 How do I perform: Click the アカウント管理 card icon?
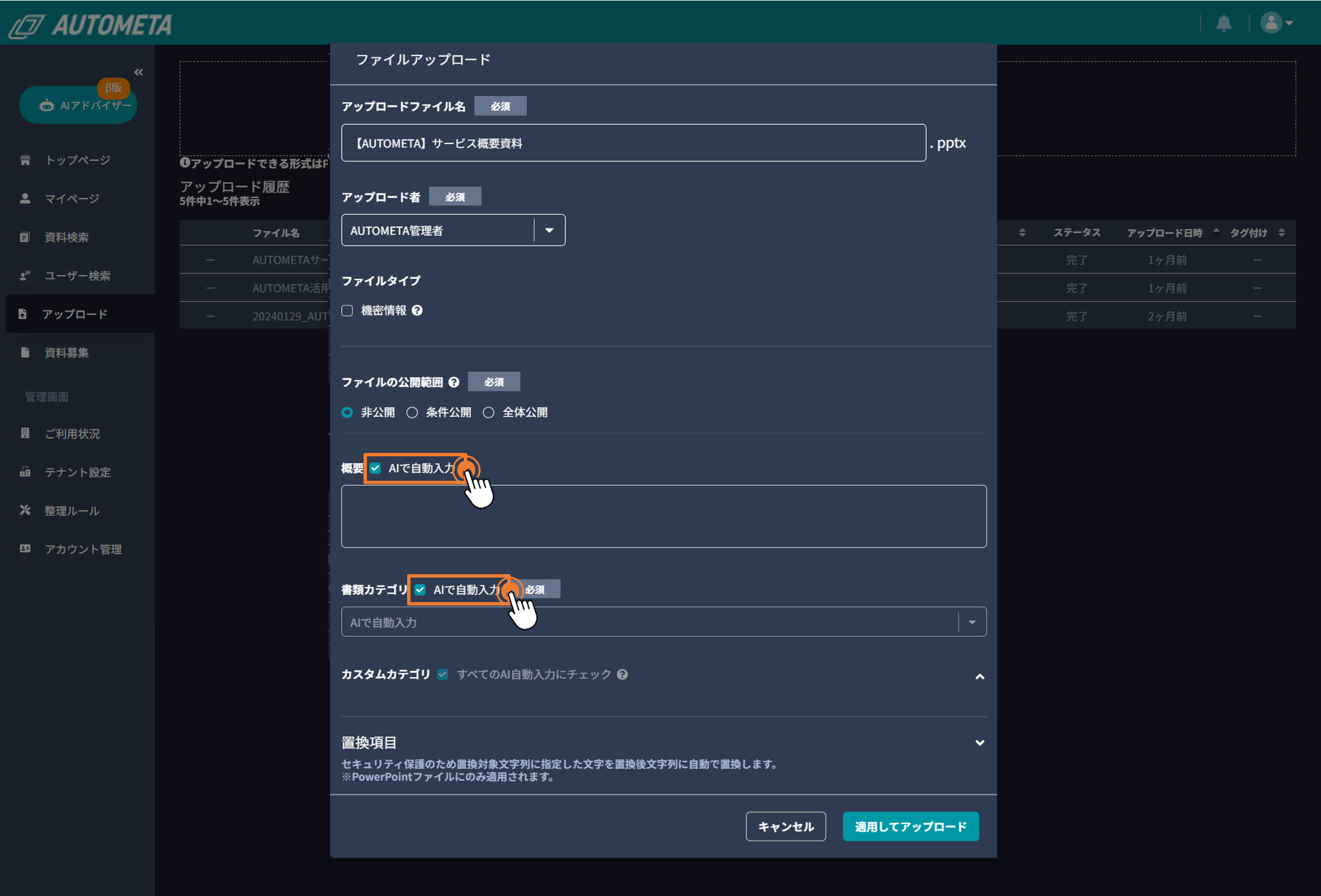click(25, 548)
